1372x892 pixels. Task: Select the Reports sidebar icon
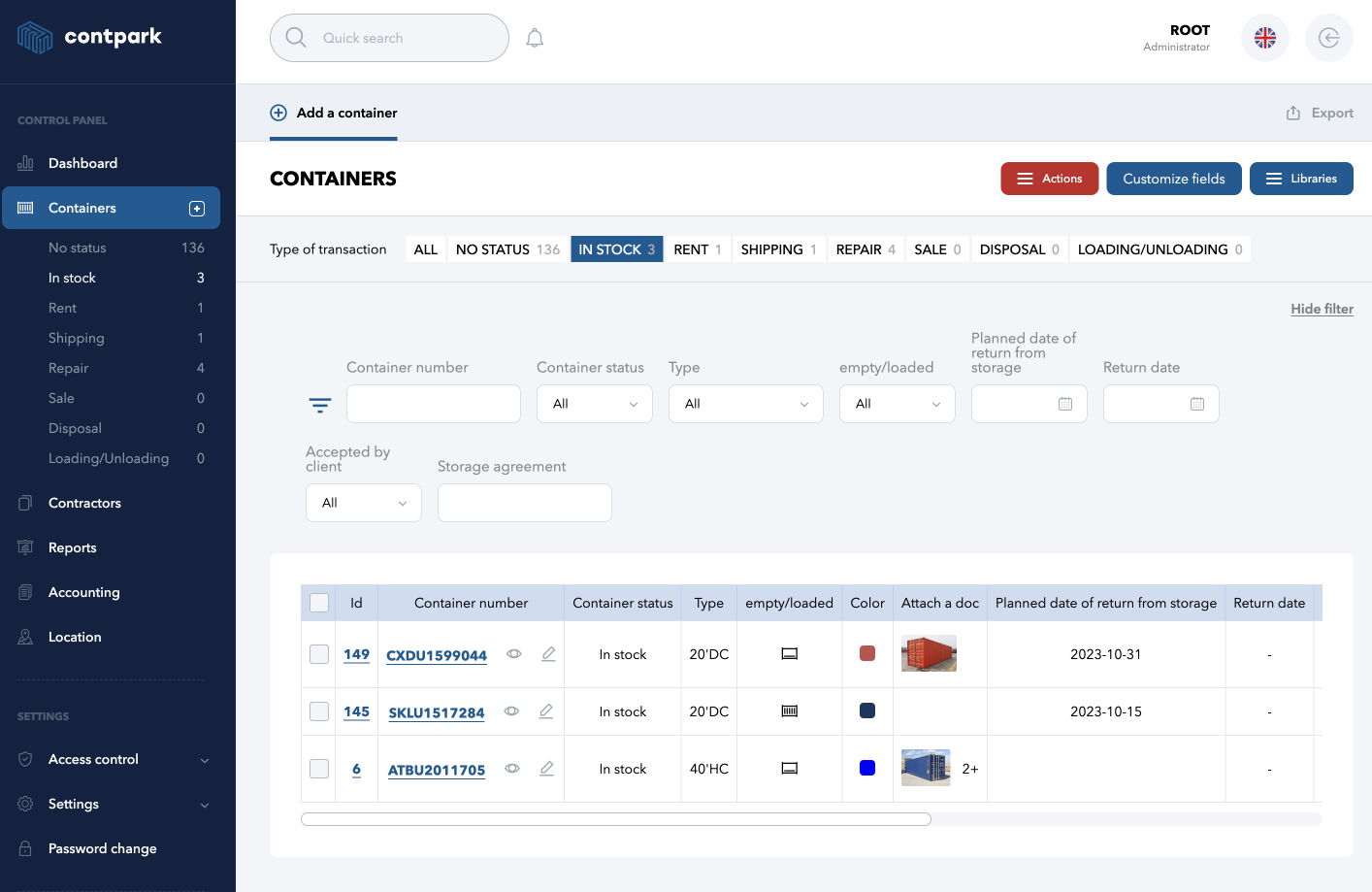(26, 546)
